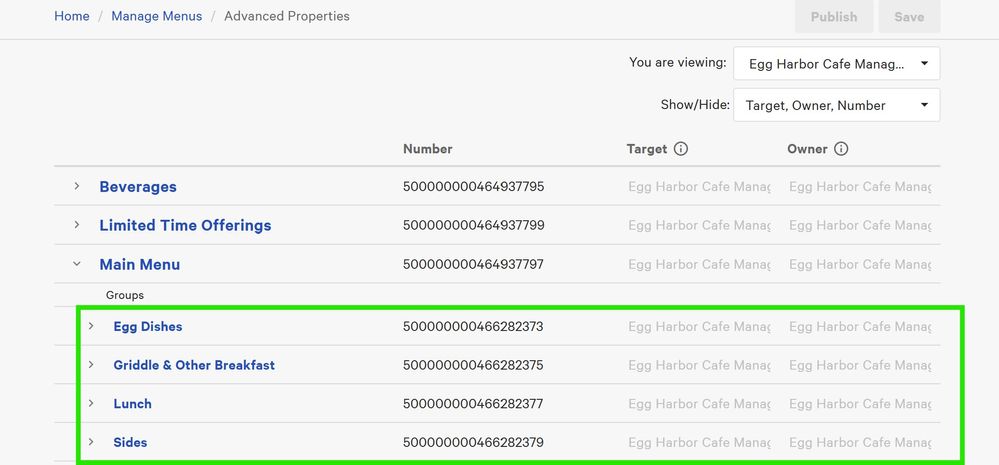Navigate to Manage Menus breadcrumb
Image resolution: width=999 pixels, height=465 pixels.
click(x=156, y=16)
